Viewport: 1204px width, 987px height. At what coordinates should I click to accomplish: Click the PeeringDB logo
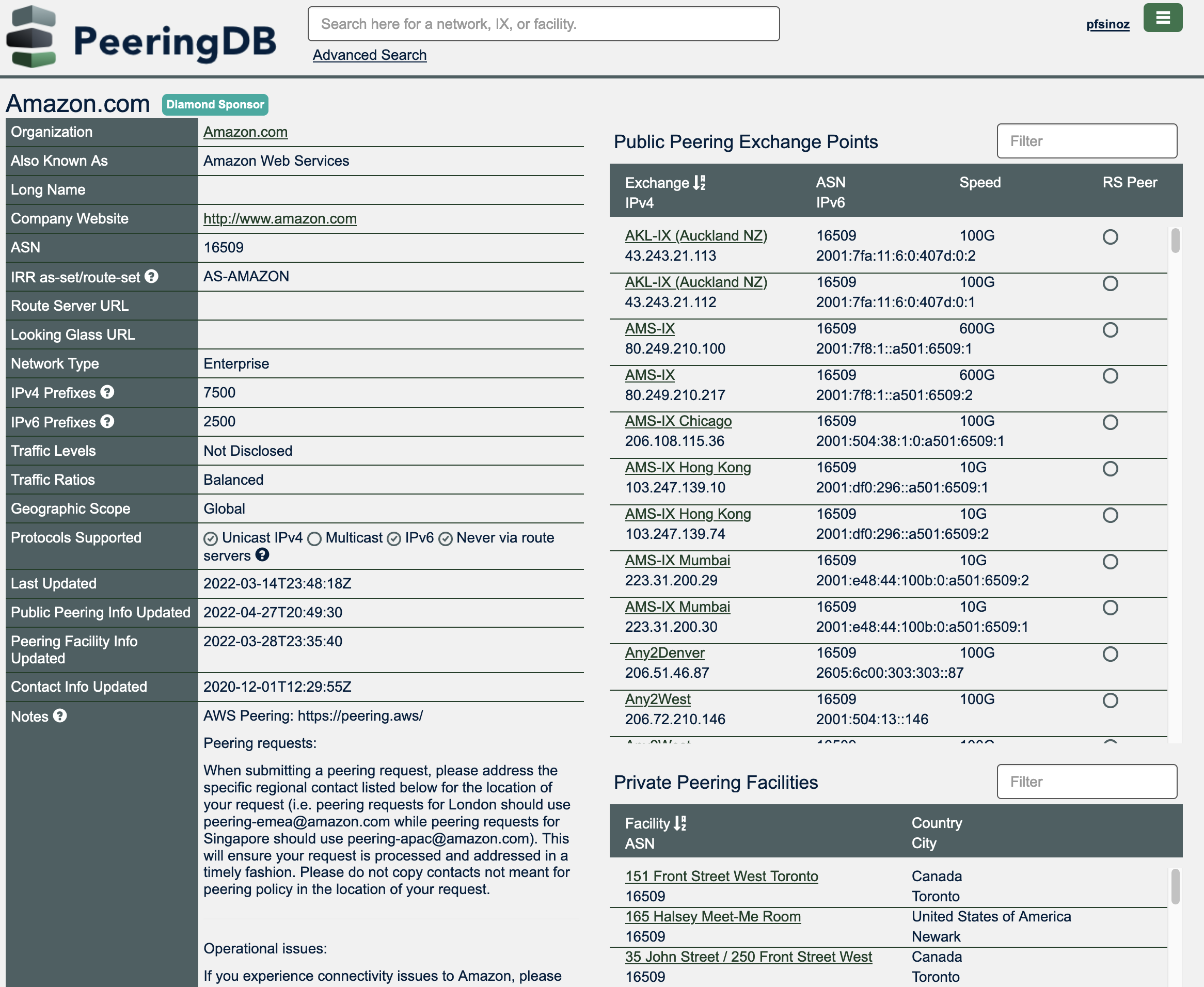(x=141, y=38)
